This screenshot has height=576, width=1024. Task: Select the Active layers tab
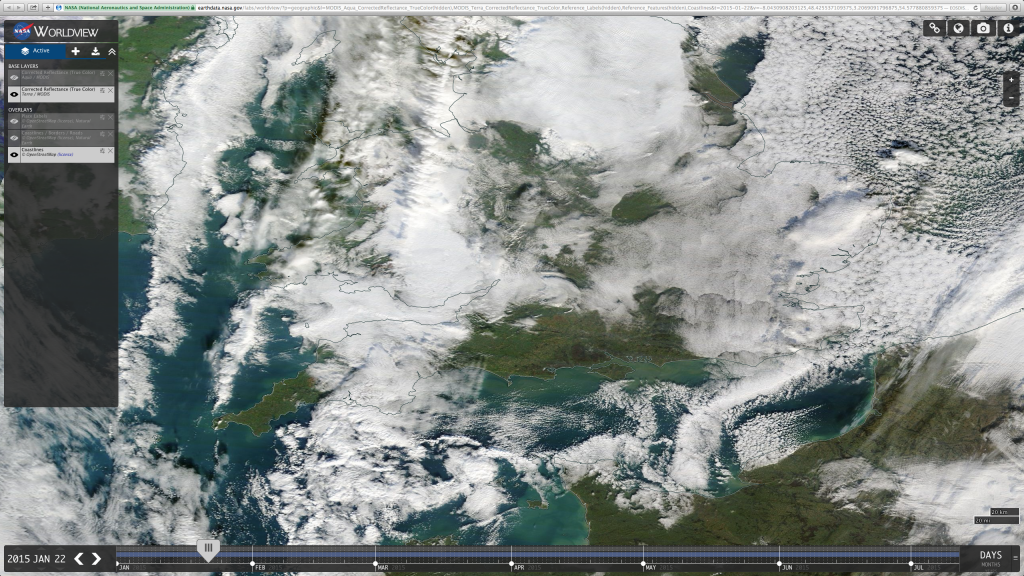(x=35, y=51)
